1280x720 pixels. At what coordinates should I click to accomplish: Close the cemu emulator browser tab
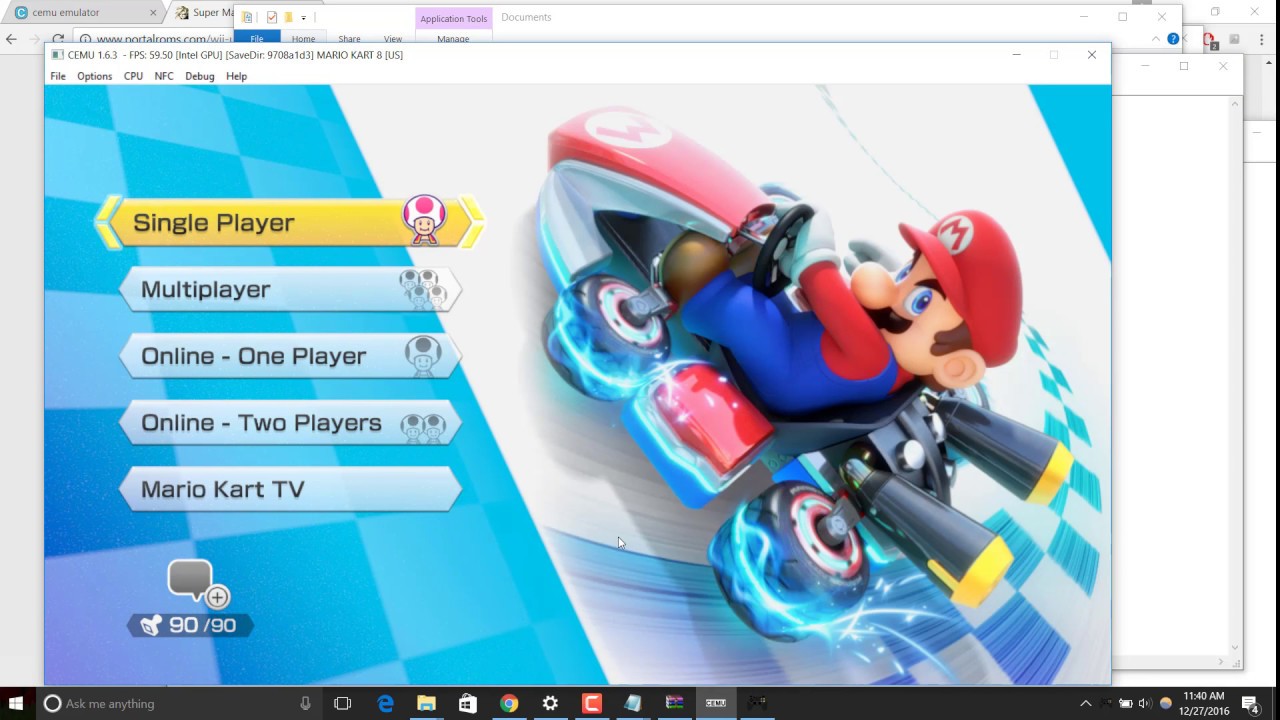point(154,13)
